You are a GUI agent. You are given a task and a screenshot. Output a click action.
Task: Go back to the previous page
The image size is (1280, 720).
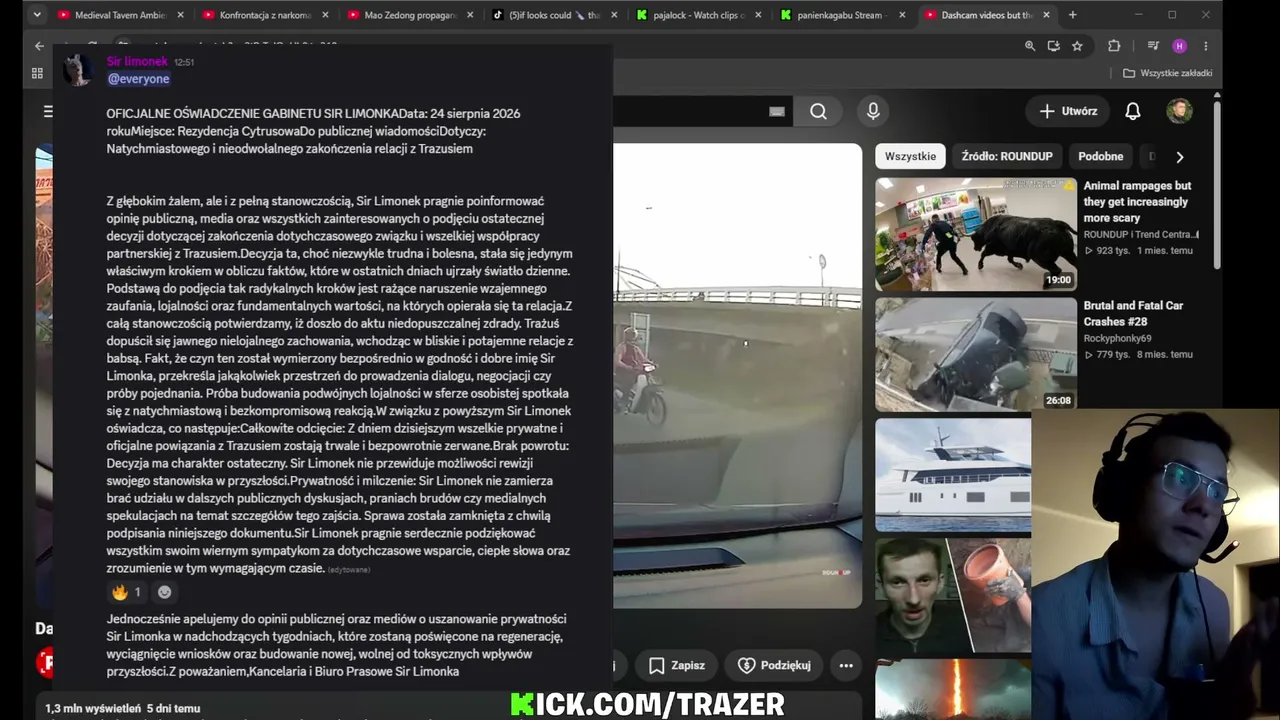coord(39,46)
